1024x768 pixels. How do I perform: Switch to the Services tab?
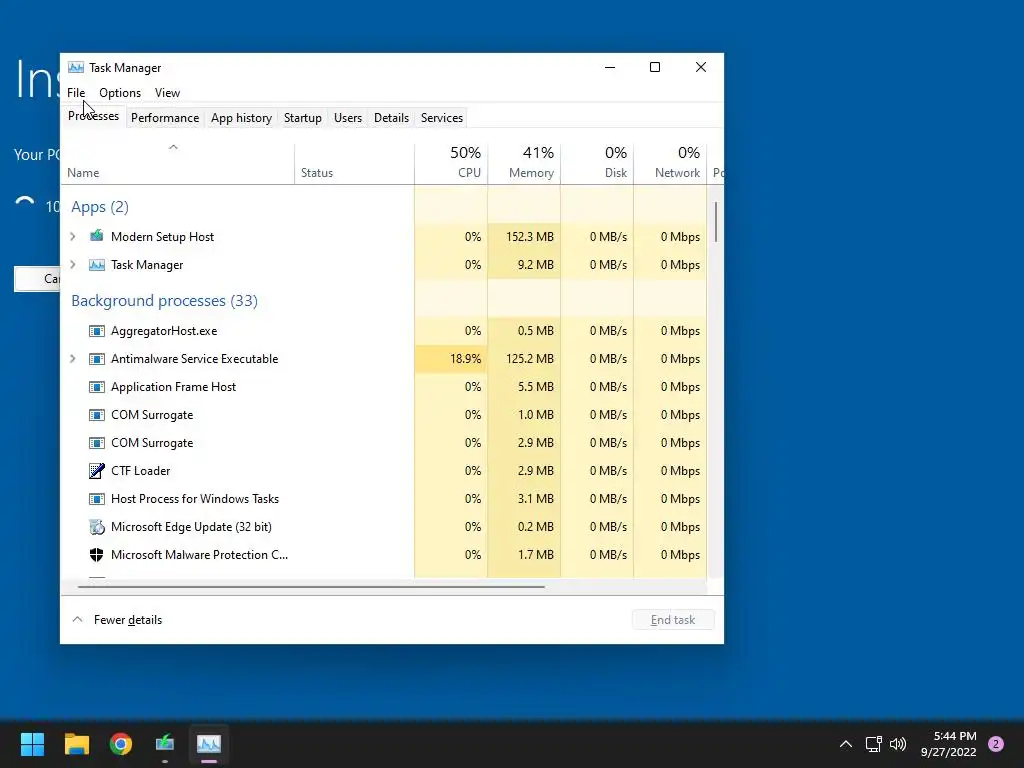click(442, 118)
